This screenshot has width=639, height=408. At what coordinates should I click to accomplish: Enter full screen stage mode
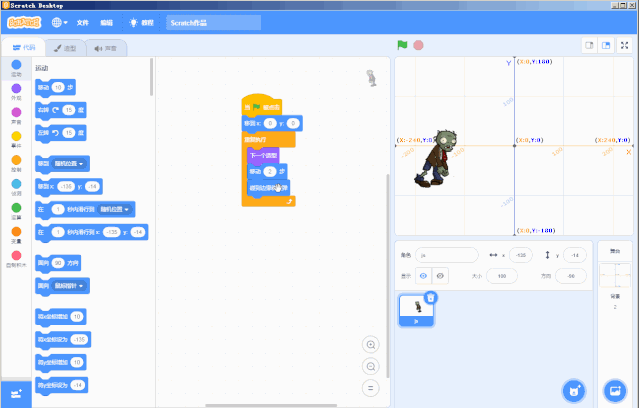click(x=624, y=45)
